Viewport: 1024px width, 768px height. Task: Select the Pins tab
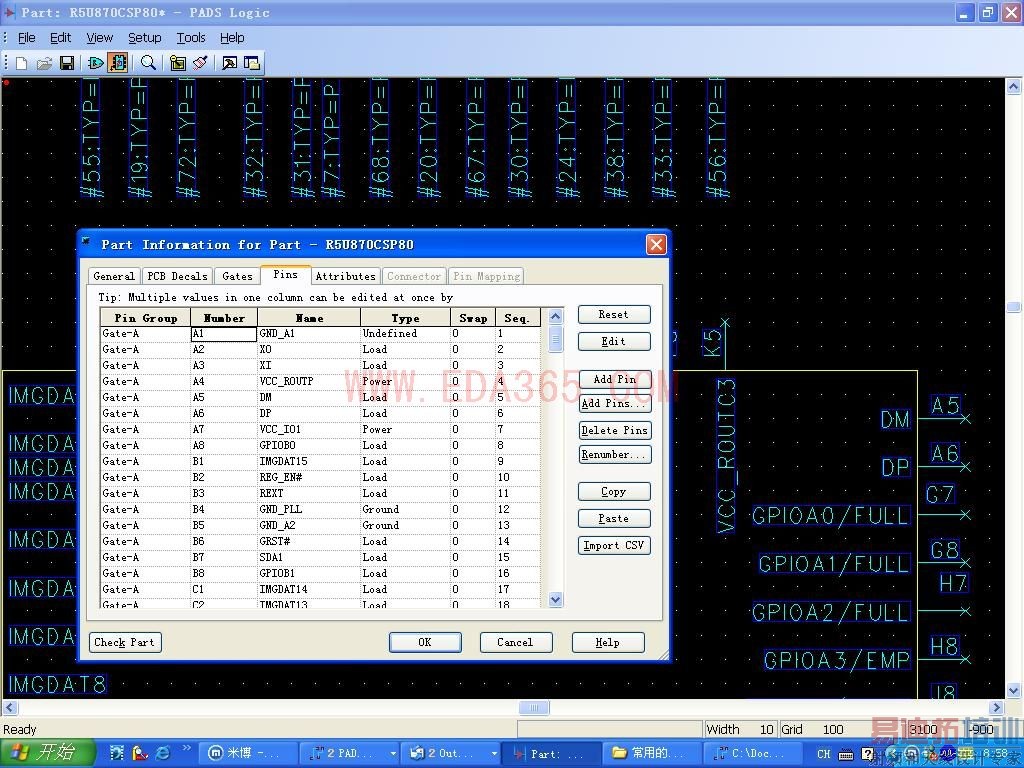pyautogui.click(x=285, y=275)
